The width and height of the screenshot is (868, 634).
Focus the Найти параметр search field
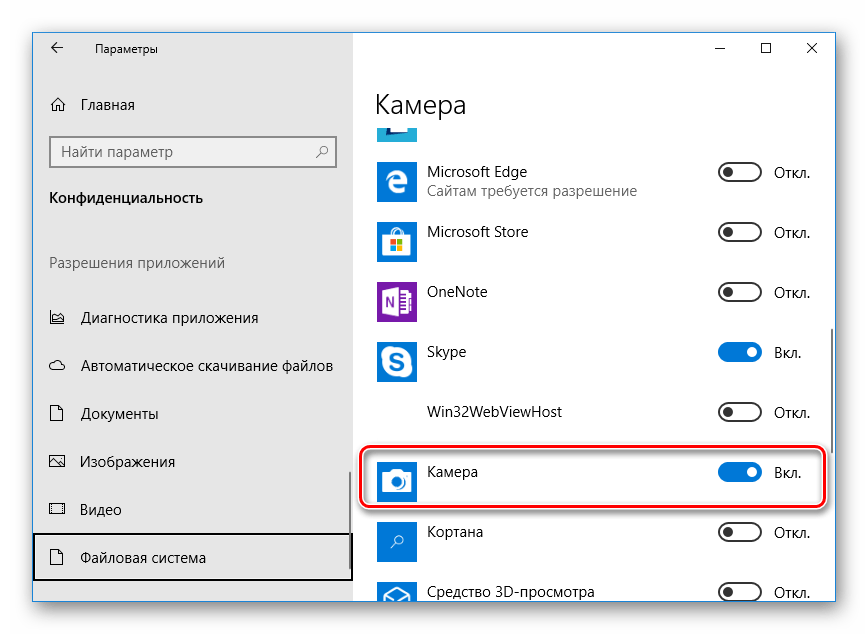coord(183,152)
